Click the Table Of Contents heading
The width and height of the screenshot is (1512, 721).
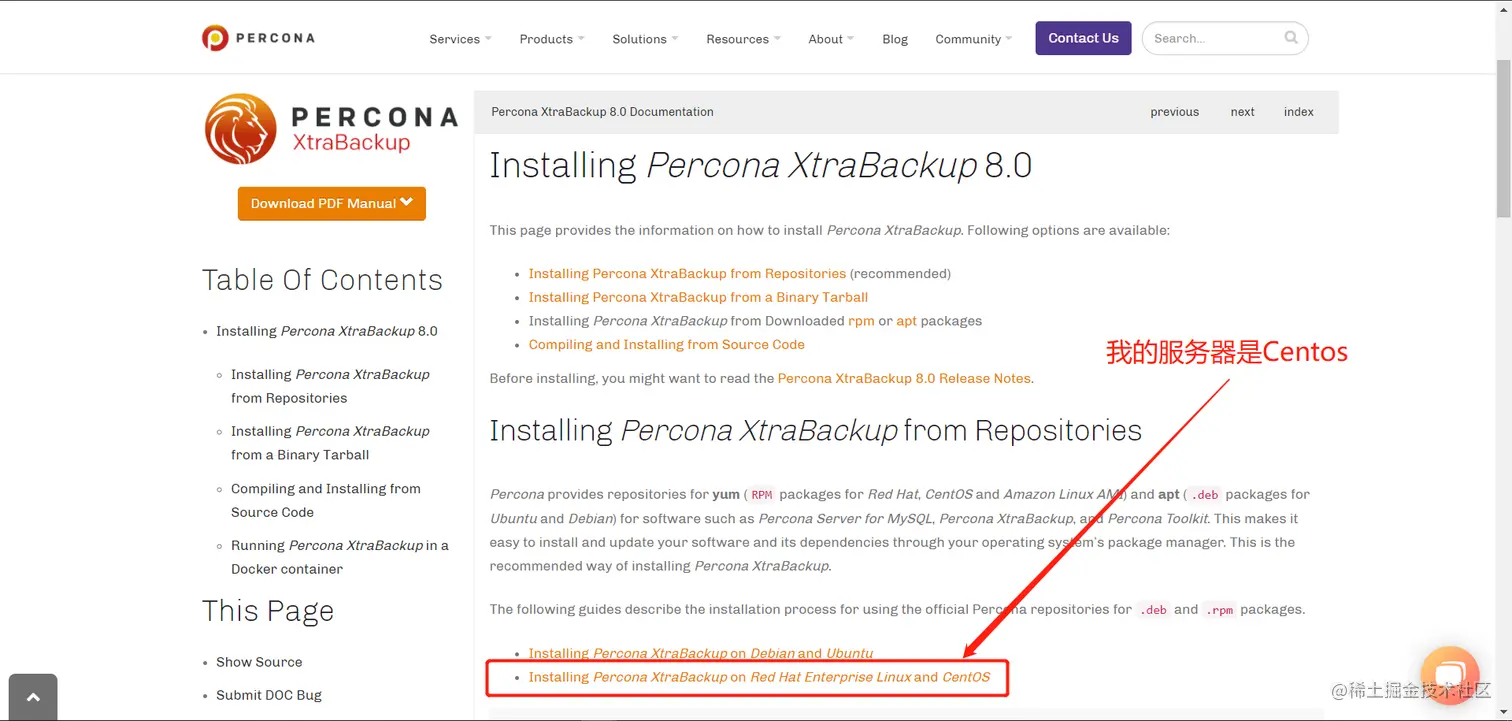322,280
